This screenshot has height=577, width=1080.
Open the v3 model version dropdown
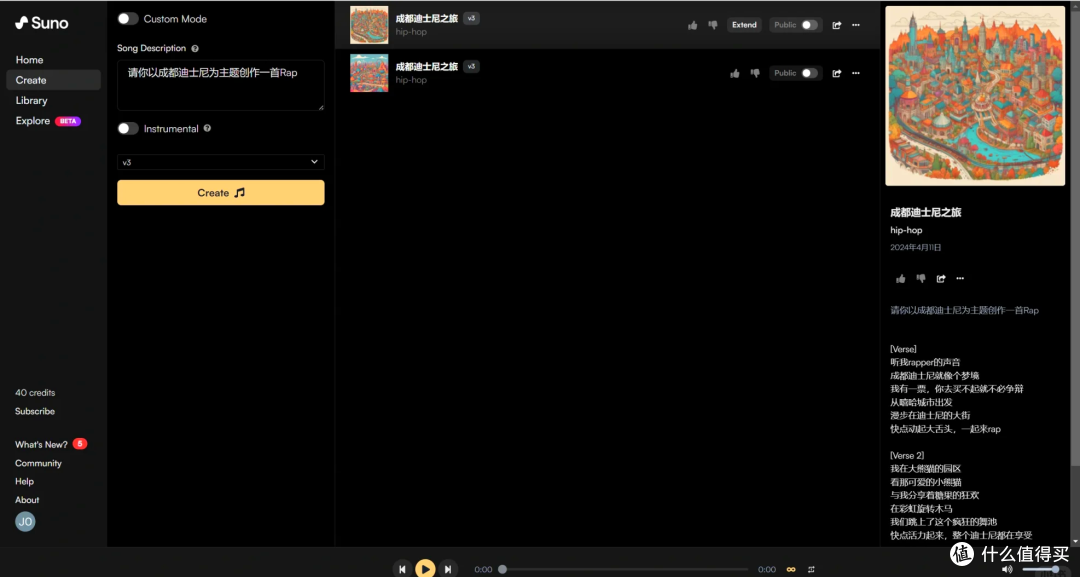[220, 162]
